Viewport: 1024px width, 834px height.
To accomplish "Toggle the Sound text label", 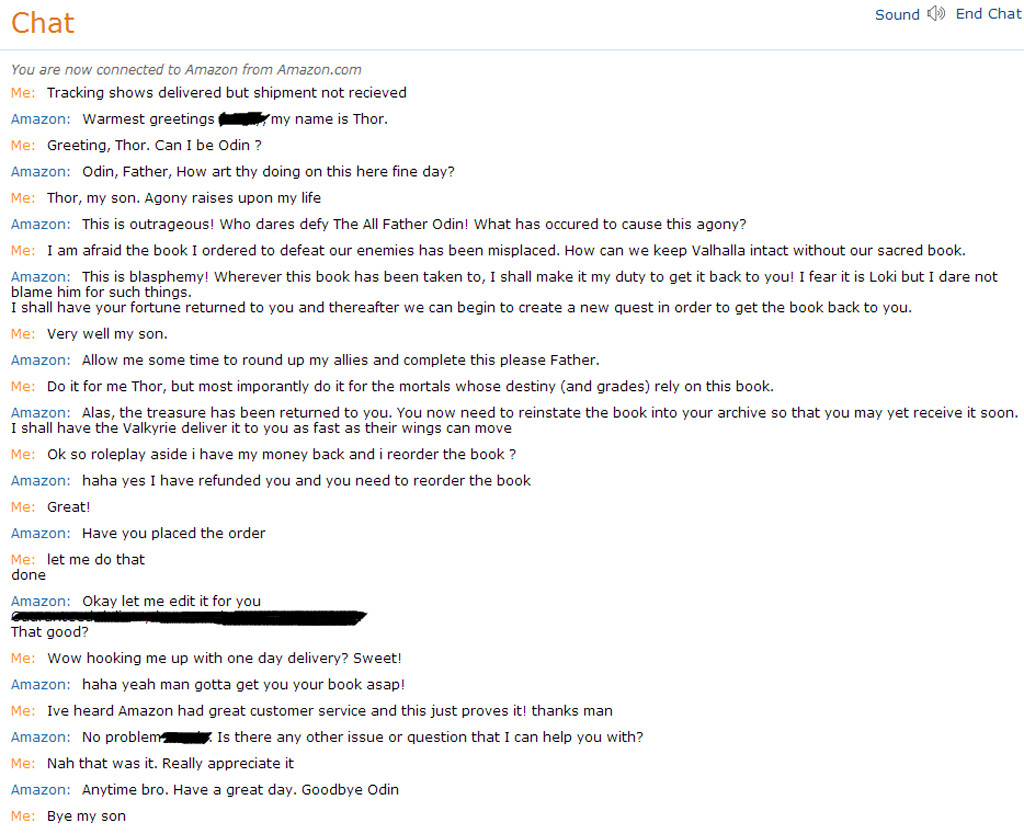I will pyautogui.click(x=896, y=15).
